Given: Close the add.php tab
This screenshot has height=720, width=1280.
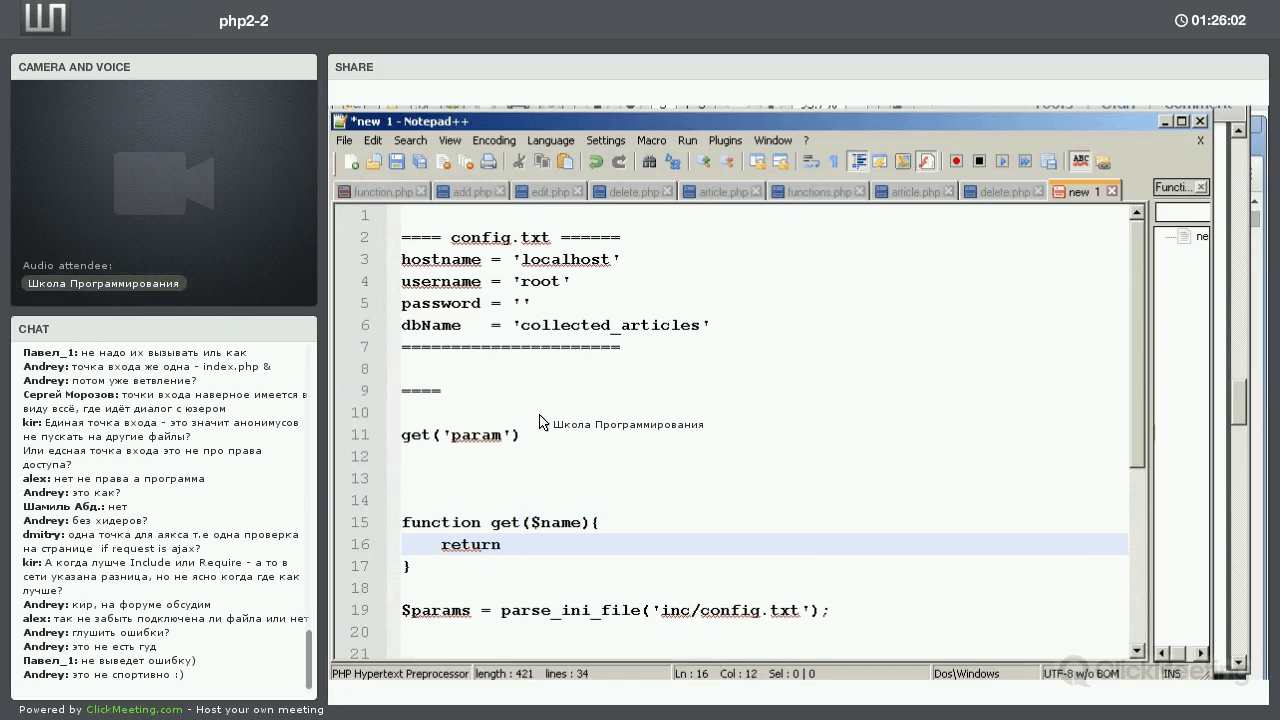Looking at the screenshot, I should (501, 191).
